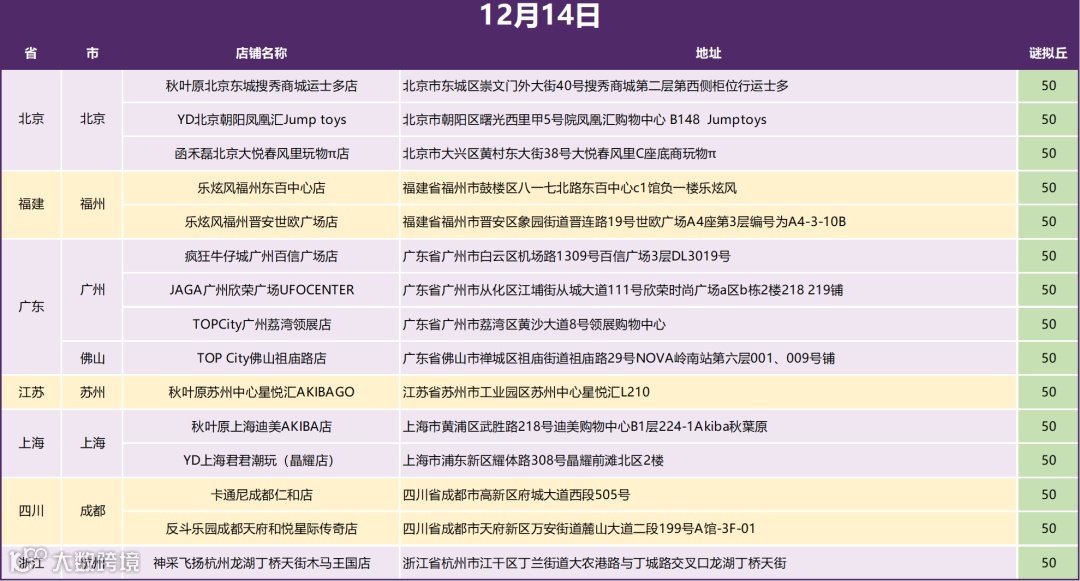Select the 省 column header
The height and width of the screenshot is (581, 1080).
[x=31, y=53]
